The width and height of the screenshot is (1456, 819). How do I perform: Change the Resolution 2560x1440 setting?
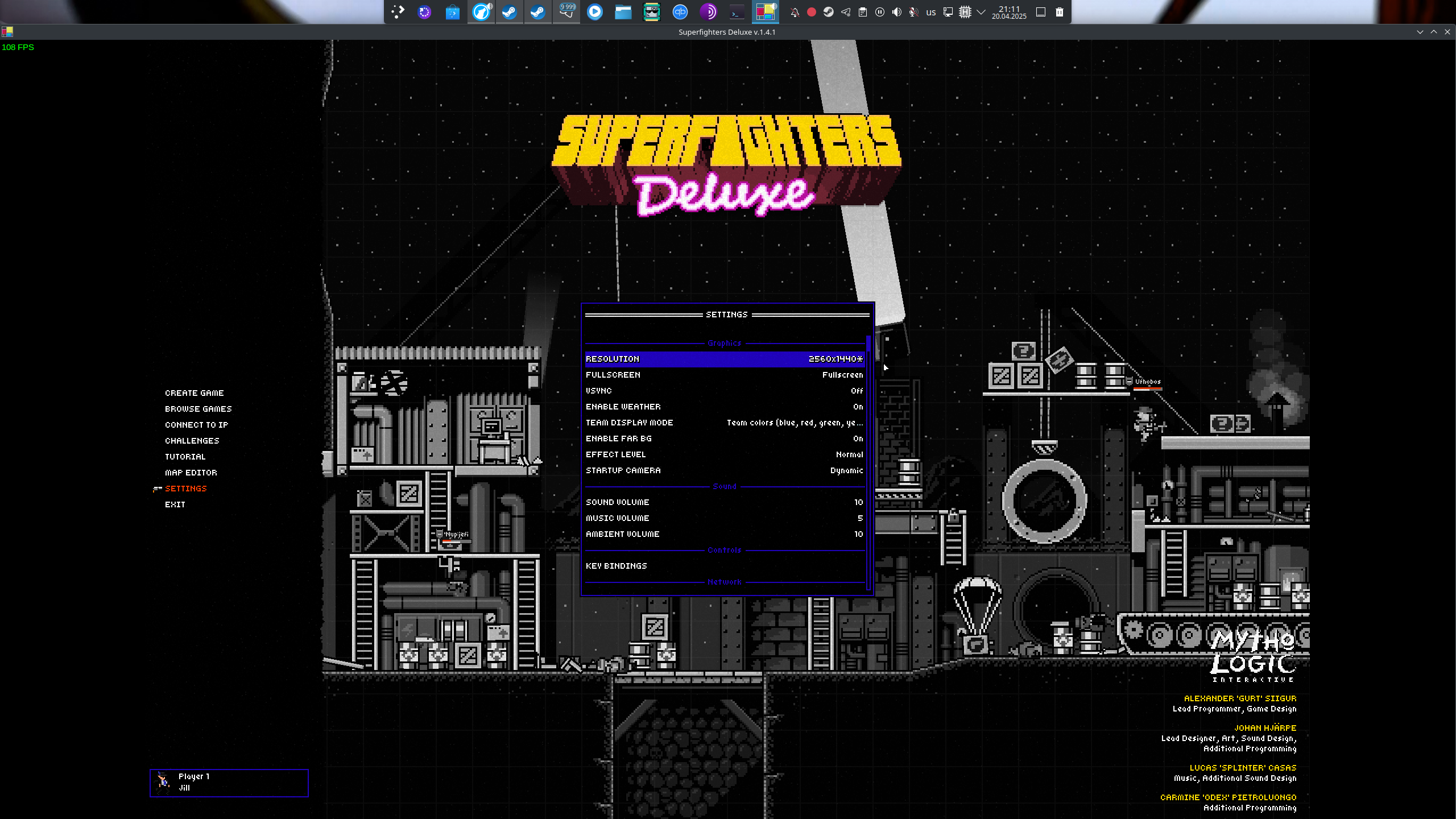(x=724, y=359)
